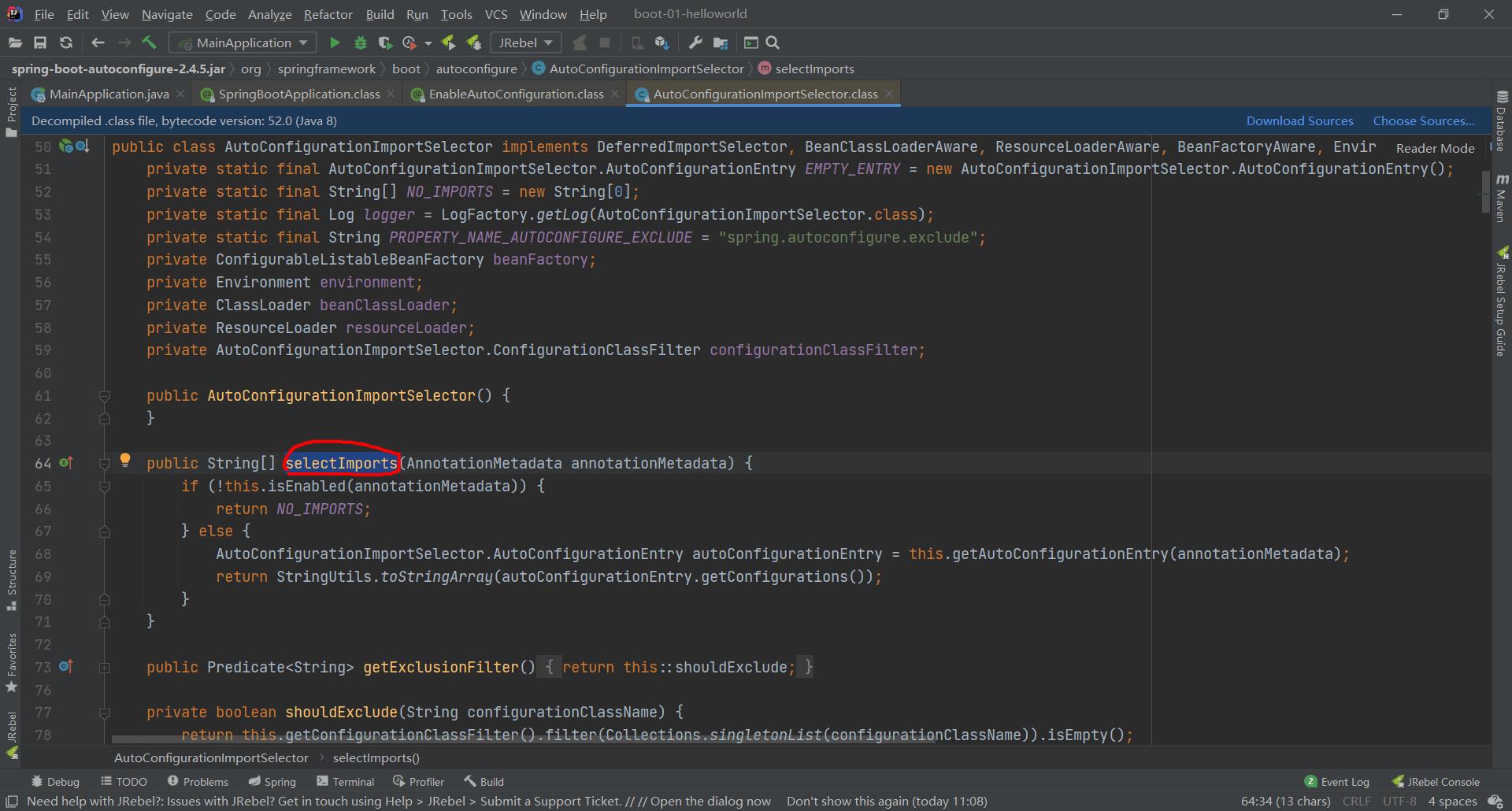Image resolution: width=1512 pixels, height=811 pixels.
Task: Click the Run Anything icon
Action: point(750,43)
